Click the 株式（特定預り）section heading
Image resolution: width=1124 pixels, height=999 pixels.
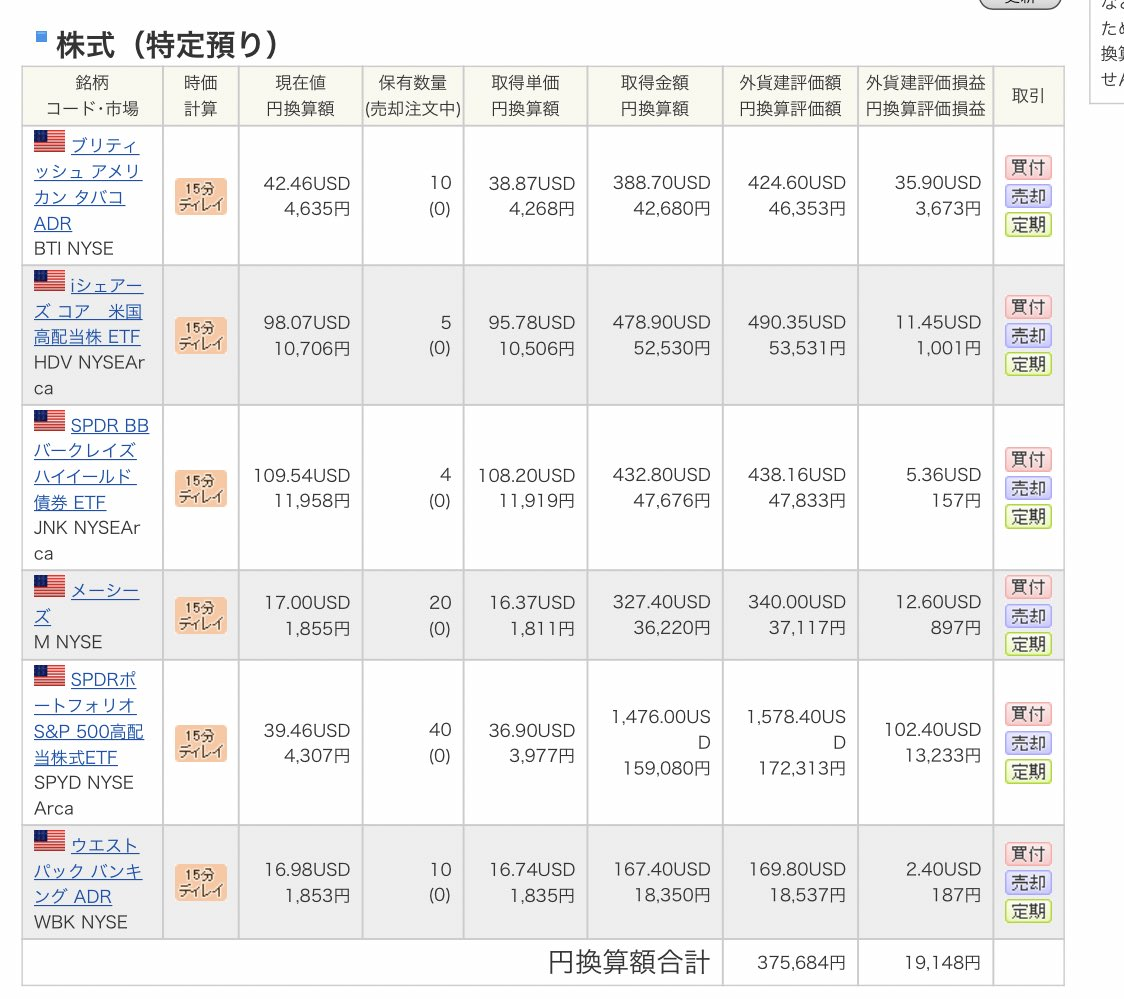(167, 45)
